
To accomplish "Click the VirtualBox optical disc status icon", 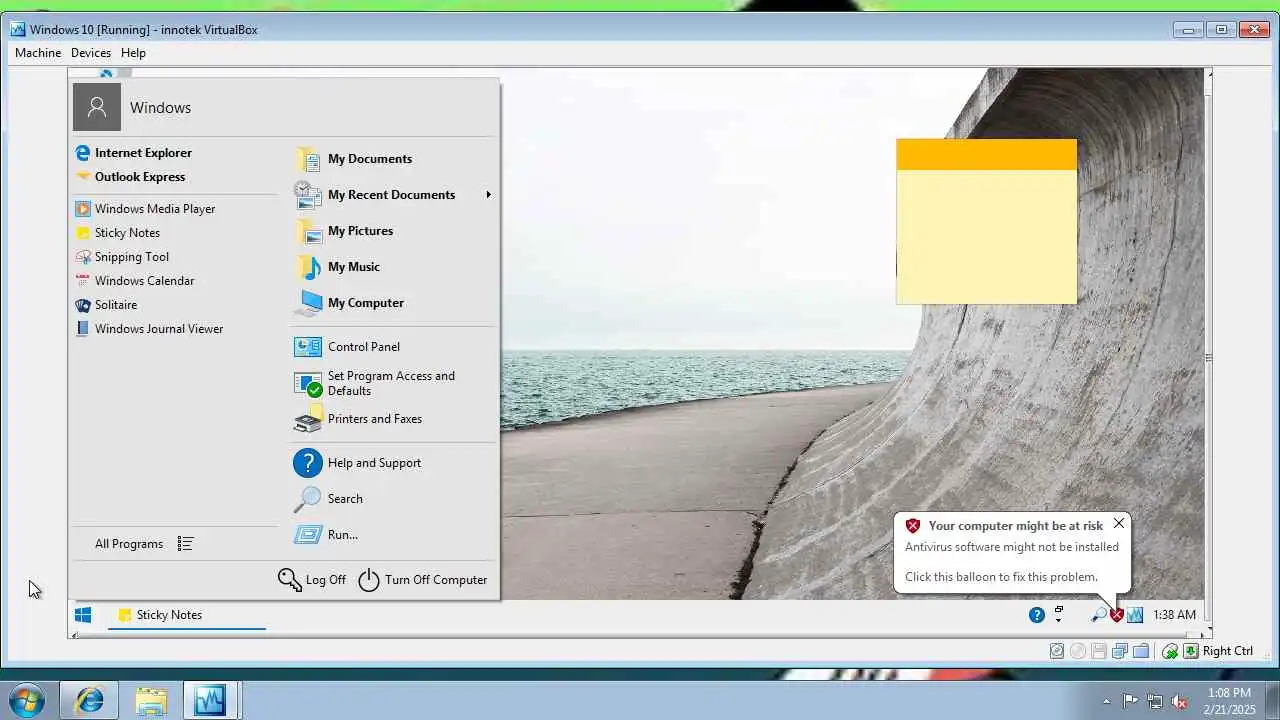I will 1078,651.
